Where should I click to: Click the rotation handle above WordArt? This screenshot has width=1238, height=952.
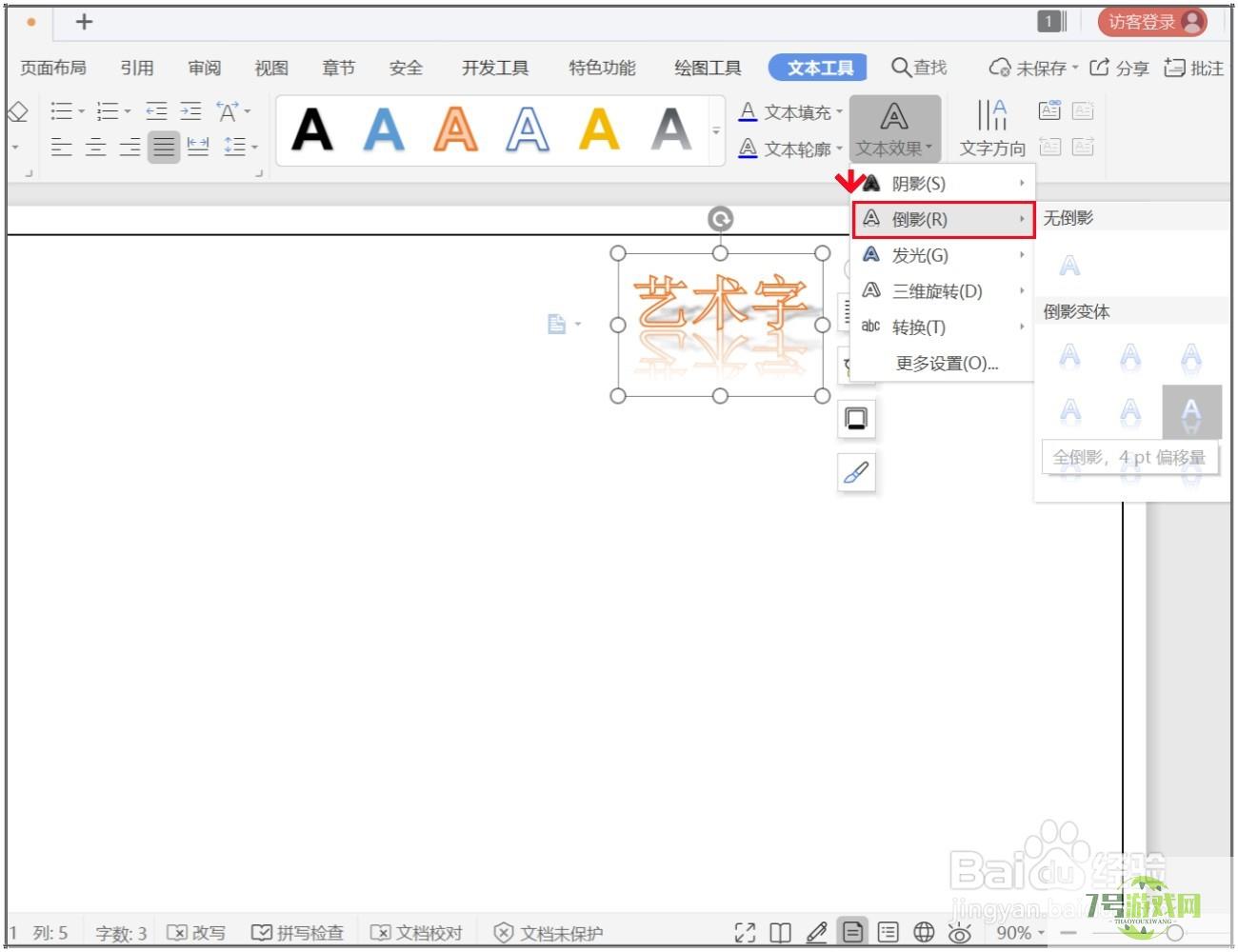[720, 220]
